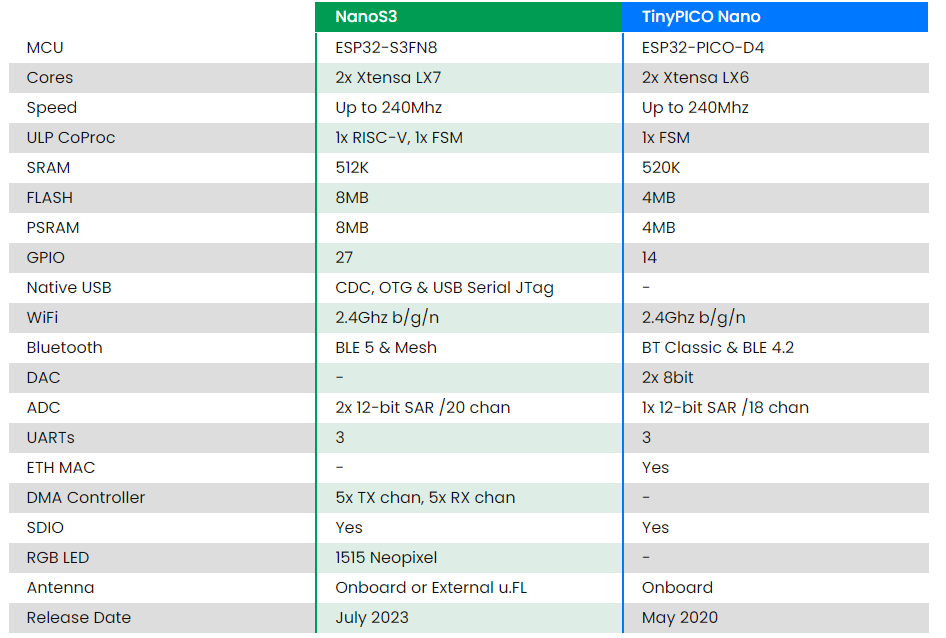Screen dimensions: 946x638
Task: Select the Native USB row label
Action: [x=69, y=288]
